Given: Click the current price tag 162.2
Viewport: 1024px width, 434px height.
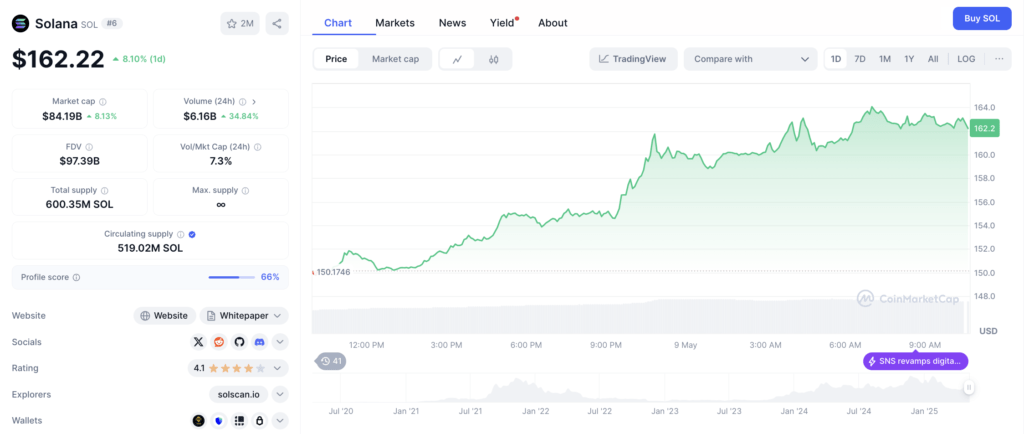Looking at the screenshot, I should pyautogui.click(x=984, y=129).
